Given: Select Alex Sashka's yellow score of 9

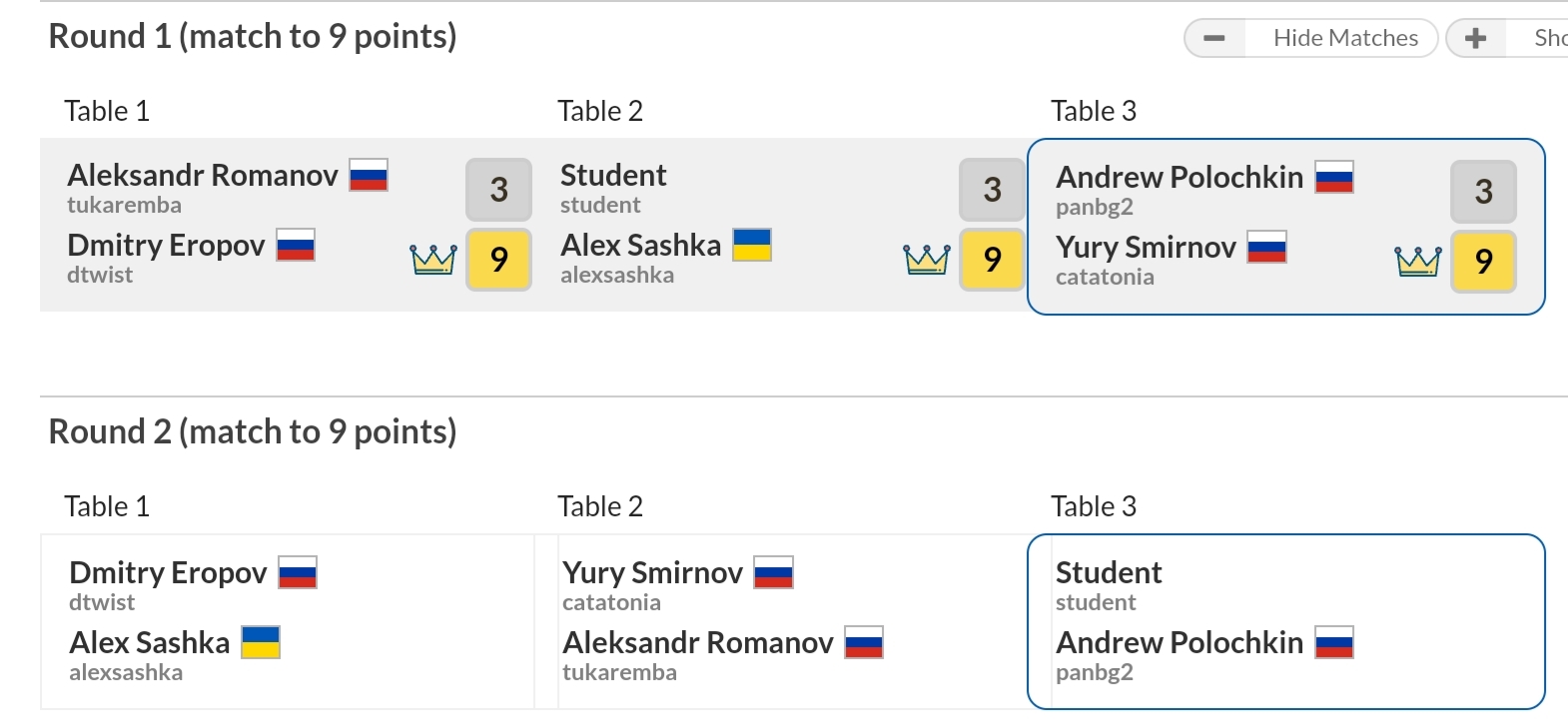Looking at the screenshot, I should tap(992, 260).
